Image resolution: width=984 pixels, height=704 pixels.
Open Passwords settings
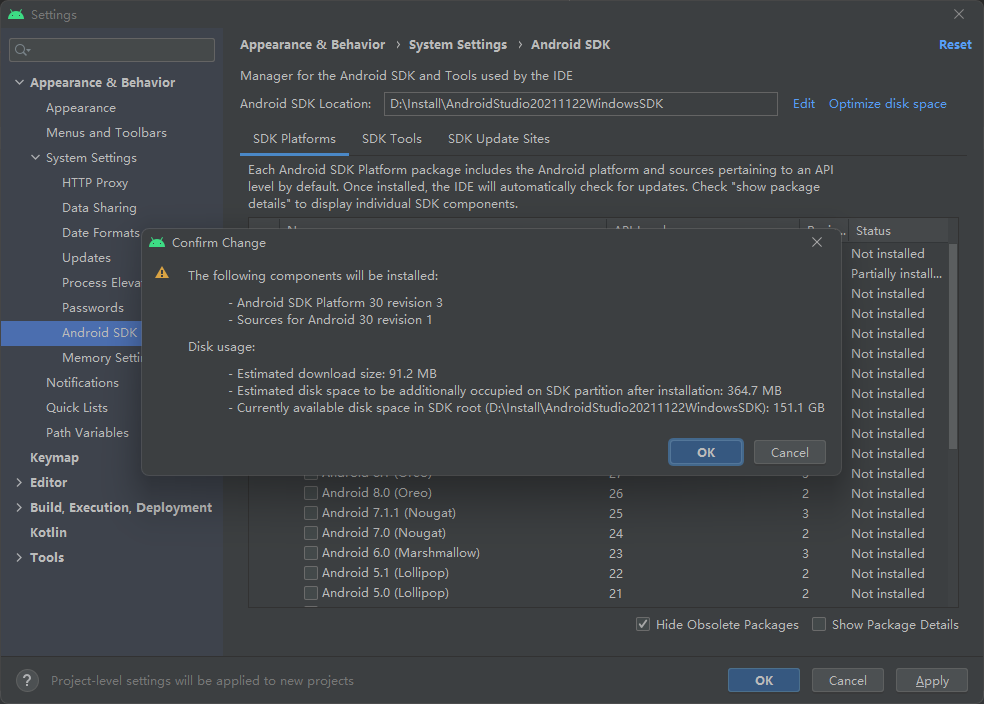tap(93, 308)
